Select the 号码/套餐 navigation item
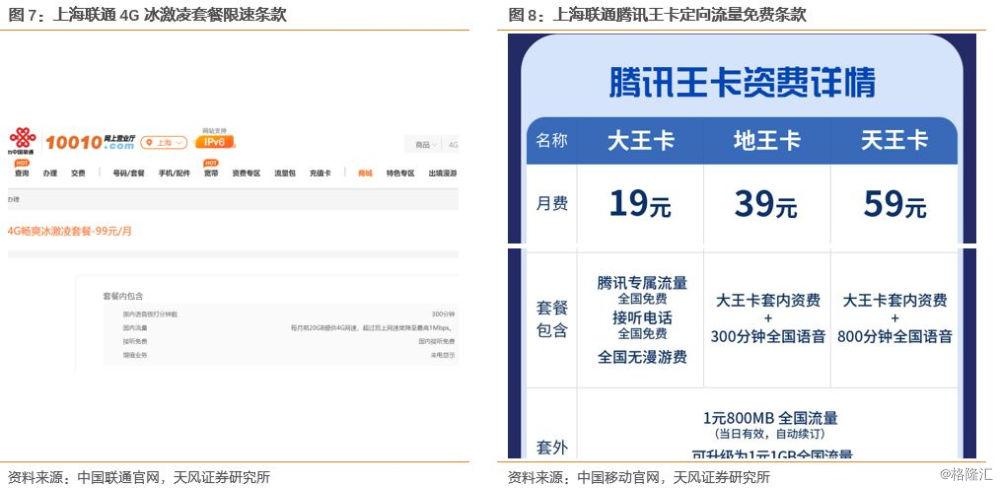The height and width of the screenshot is (488, 1000). coord(129,173)
